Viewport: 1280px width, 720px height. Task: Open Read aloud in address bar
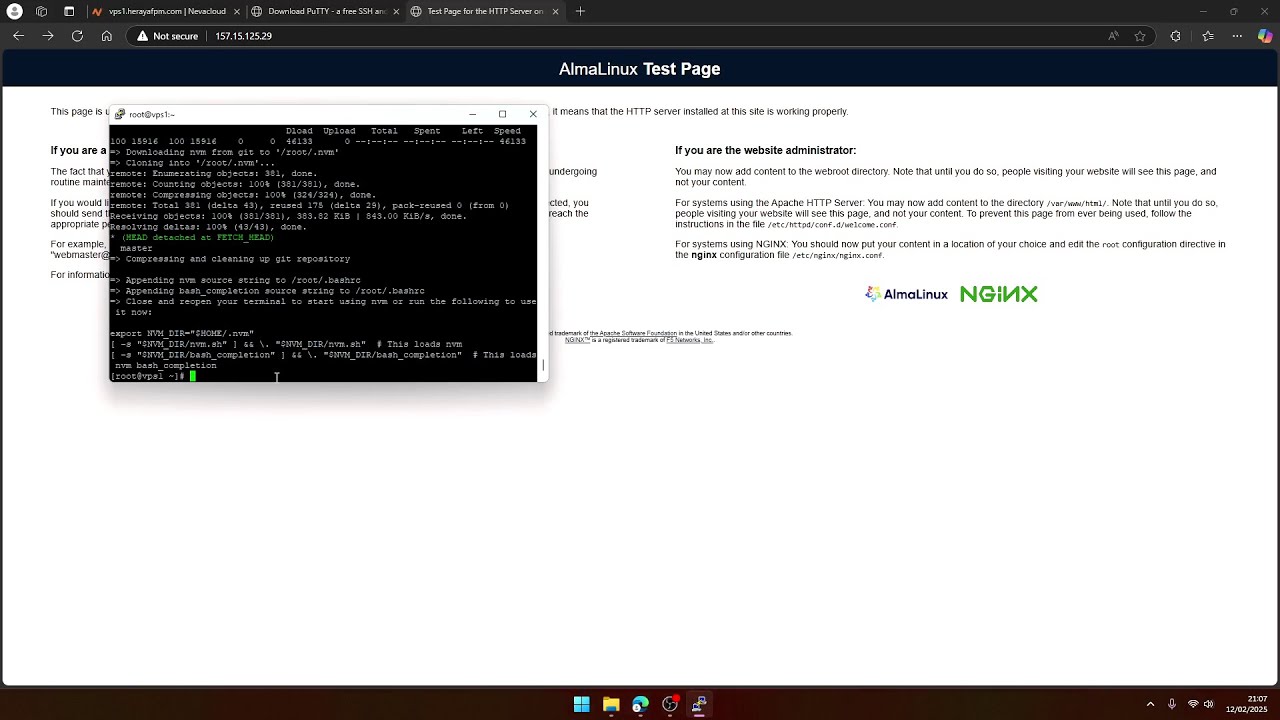pos(1113,36)
